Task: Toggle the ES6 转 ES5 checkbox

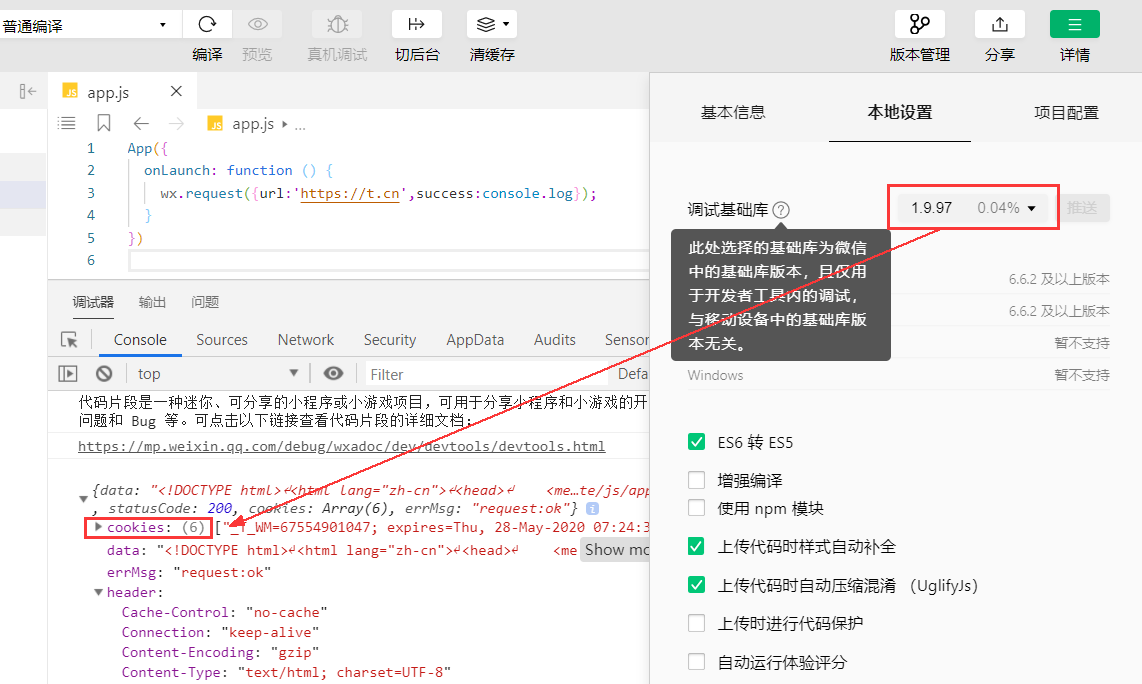Action: click(x=696, y=442)
